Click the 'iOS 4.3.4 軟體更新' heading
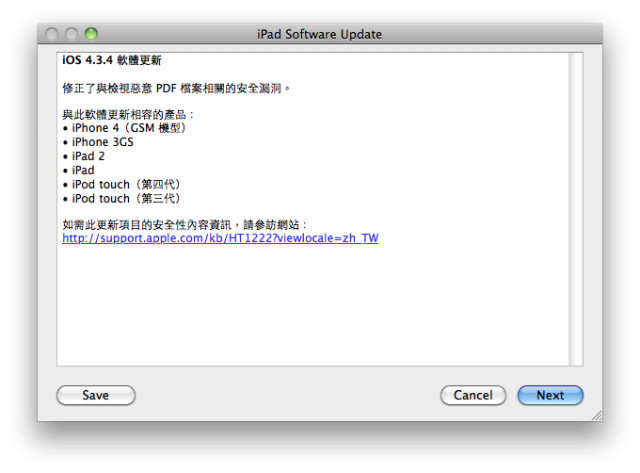 (x=112, y=60)
